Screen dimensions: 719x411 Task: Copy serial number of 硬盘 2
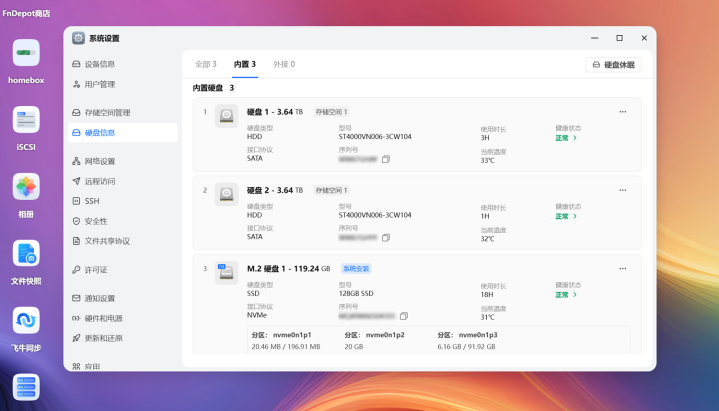tap(386, 238)
